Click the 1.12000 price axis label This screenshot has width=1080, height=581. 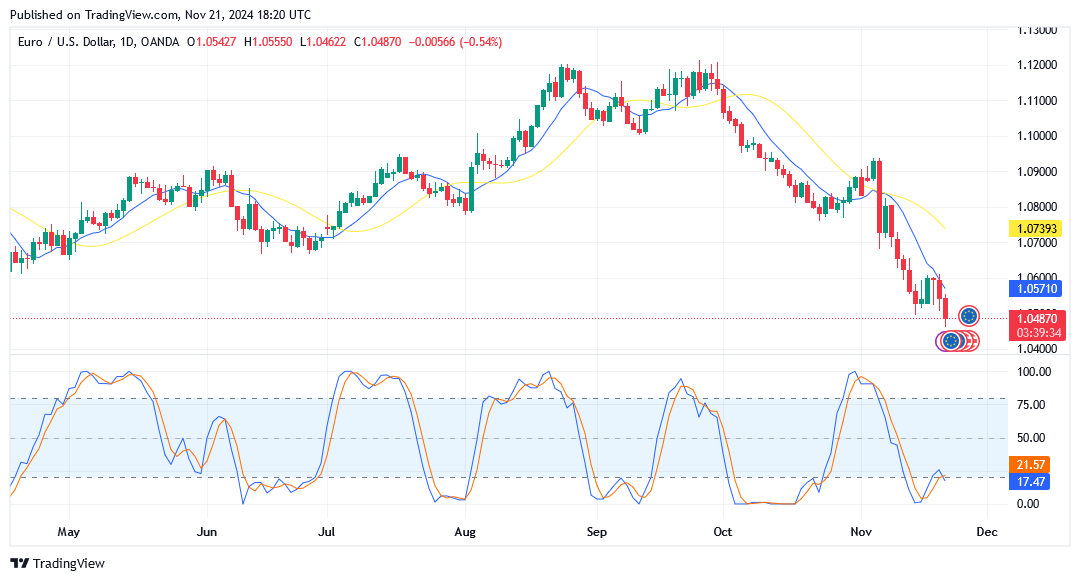pyautogui.click(x=1037, y=65)
